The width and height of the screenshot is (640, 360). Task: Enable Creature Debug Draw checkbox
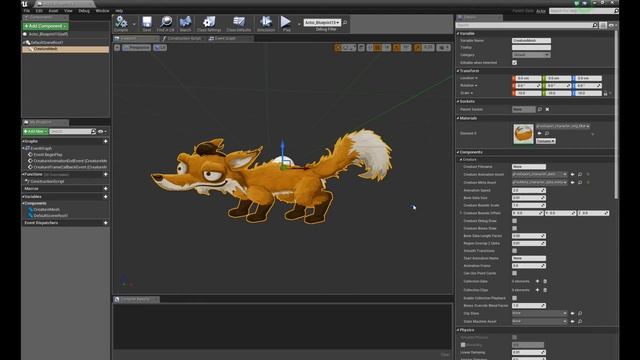(x=514, y=221)
